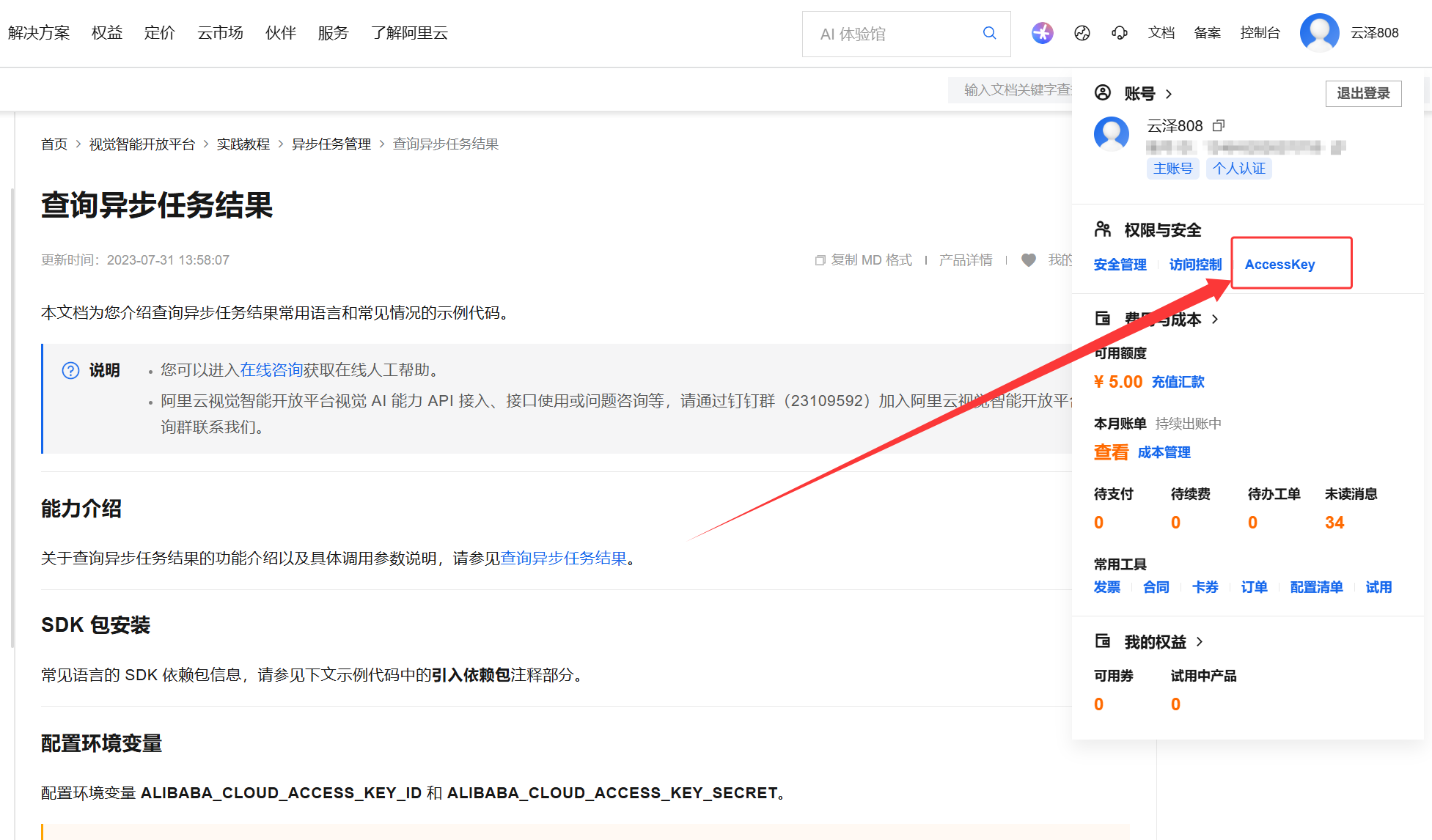Open the 合同 tool link
Image resolution: width=1432 pixels, height=840 pixels.
[1156, 587]
